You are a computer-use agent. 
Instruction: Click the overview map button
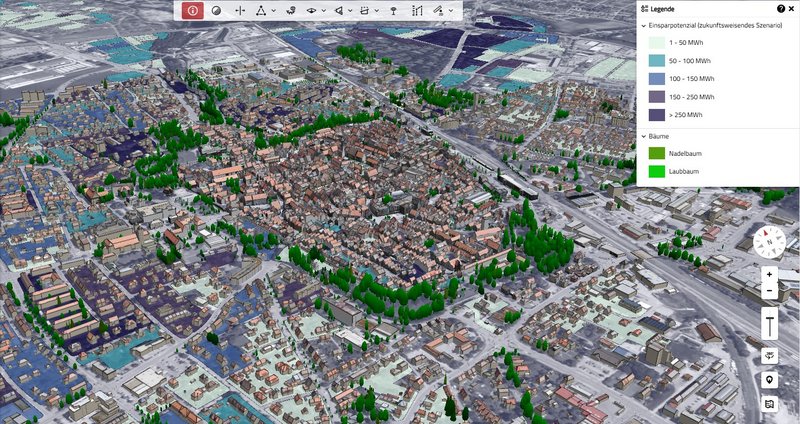coord(769,404)
